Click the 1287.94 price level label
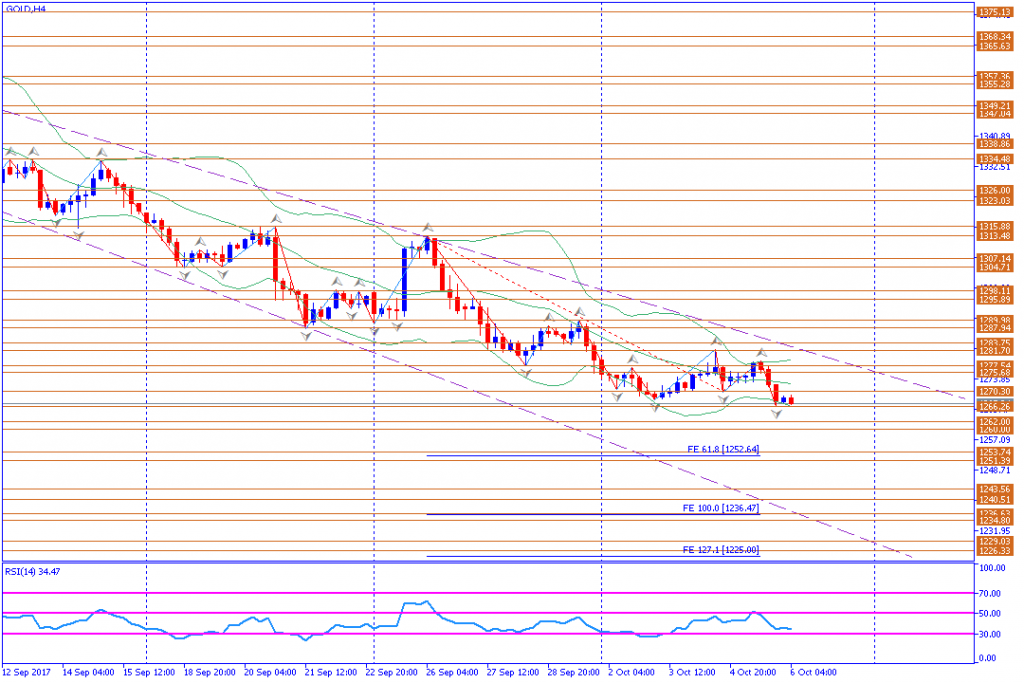 [x=995, y=328]
